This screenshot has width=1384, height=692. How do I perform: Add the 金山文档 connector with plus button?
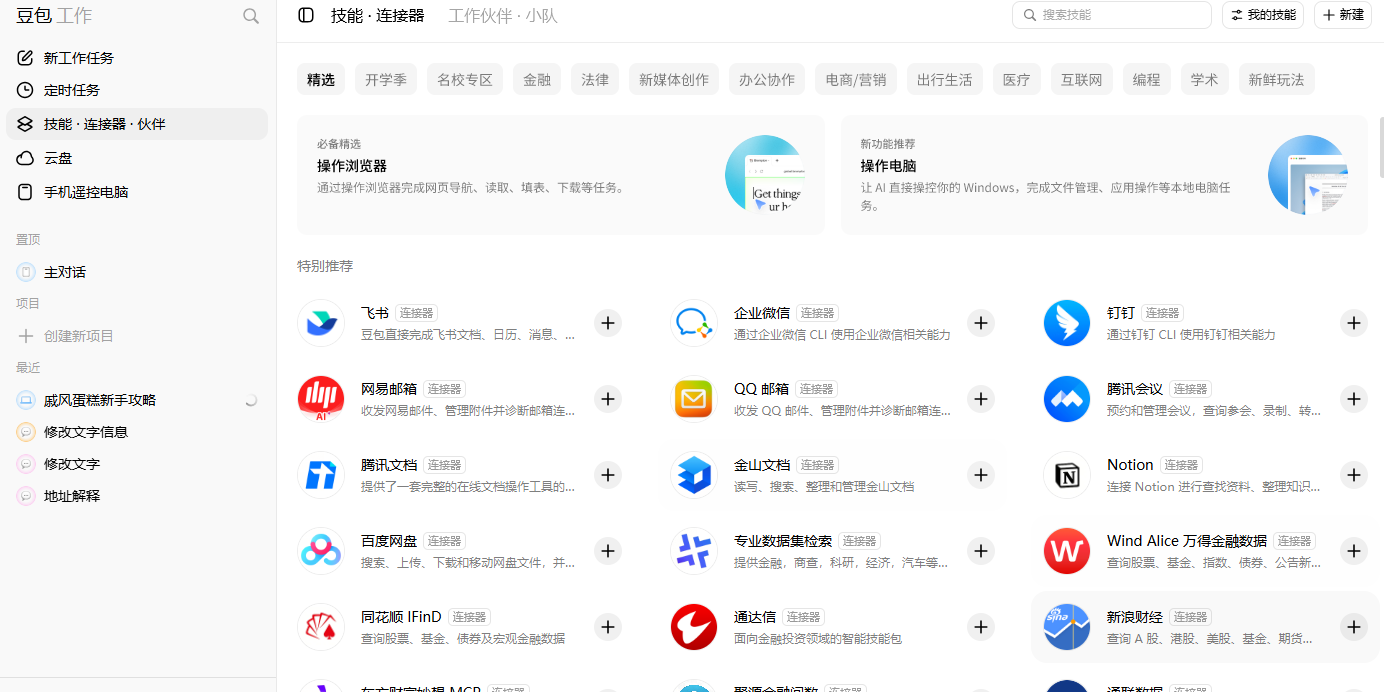pos(981,475)
